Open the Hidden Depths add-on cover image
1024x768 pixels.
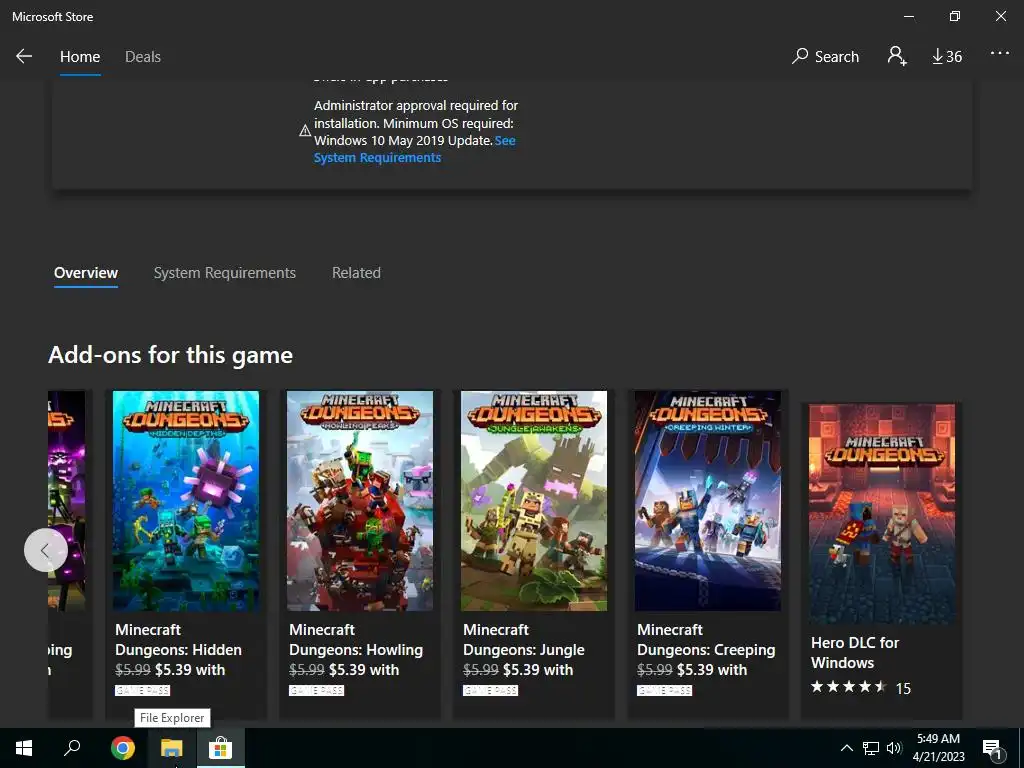186,501
